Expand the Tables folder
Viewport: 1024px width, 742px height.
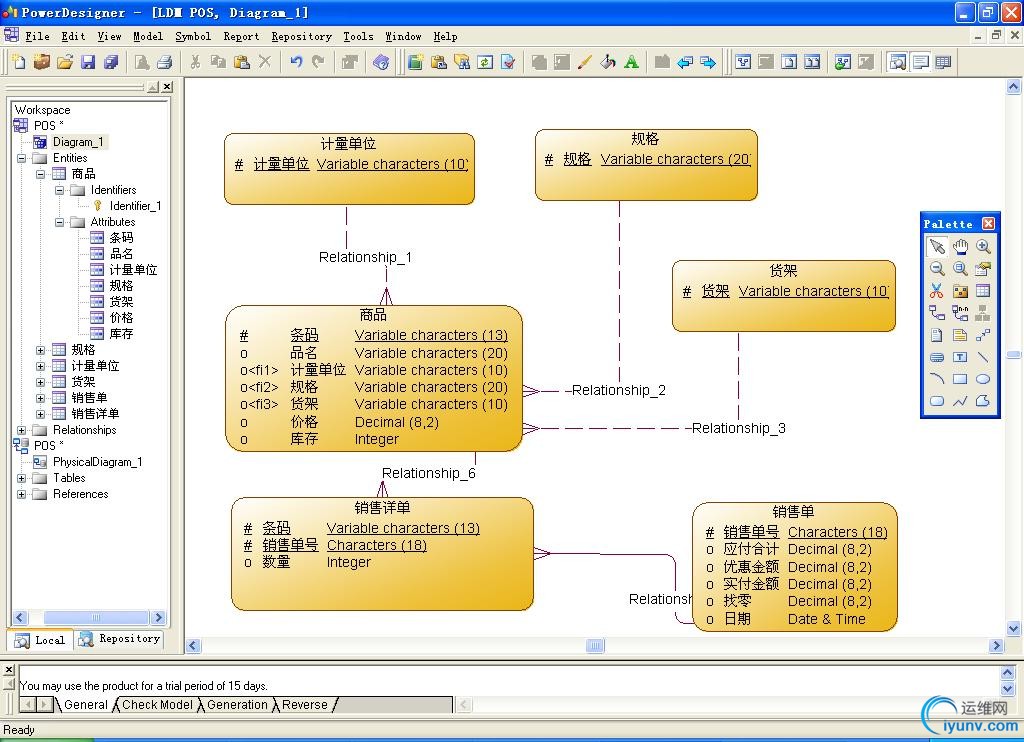[22, 478]
